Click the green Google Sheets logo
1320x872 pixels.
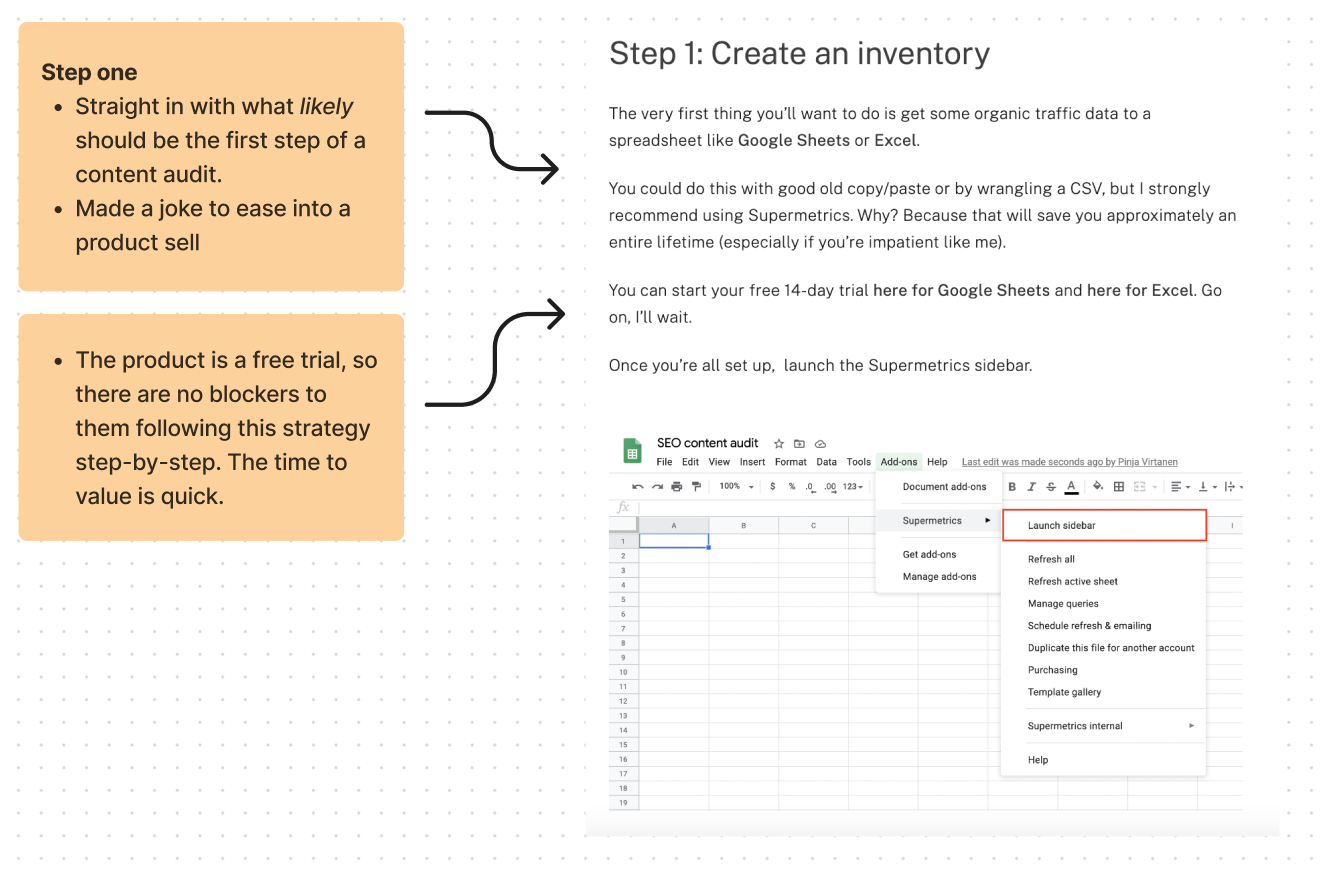click(x=632, y=451)
